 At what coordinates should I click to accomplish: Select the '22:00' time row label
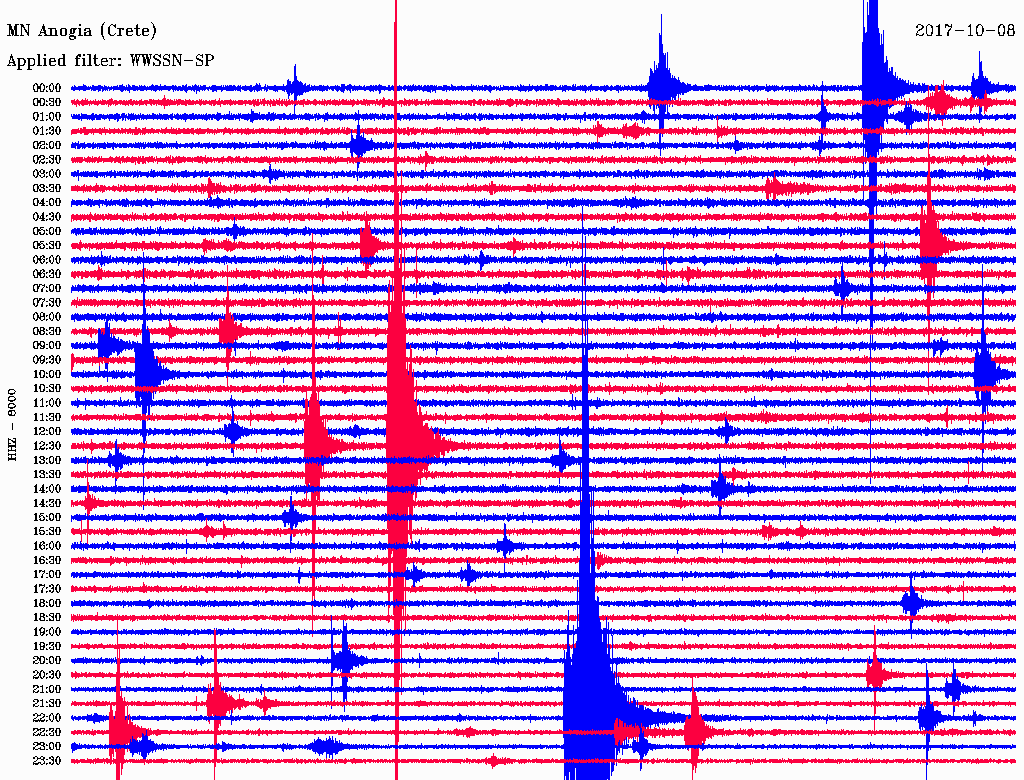[x=47, y=717]
